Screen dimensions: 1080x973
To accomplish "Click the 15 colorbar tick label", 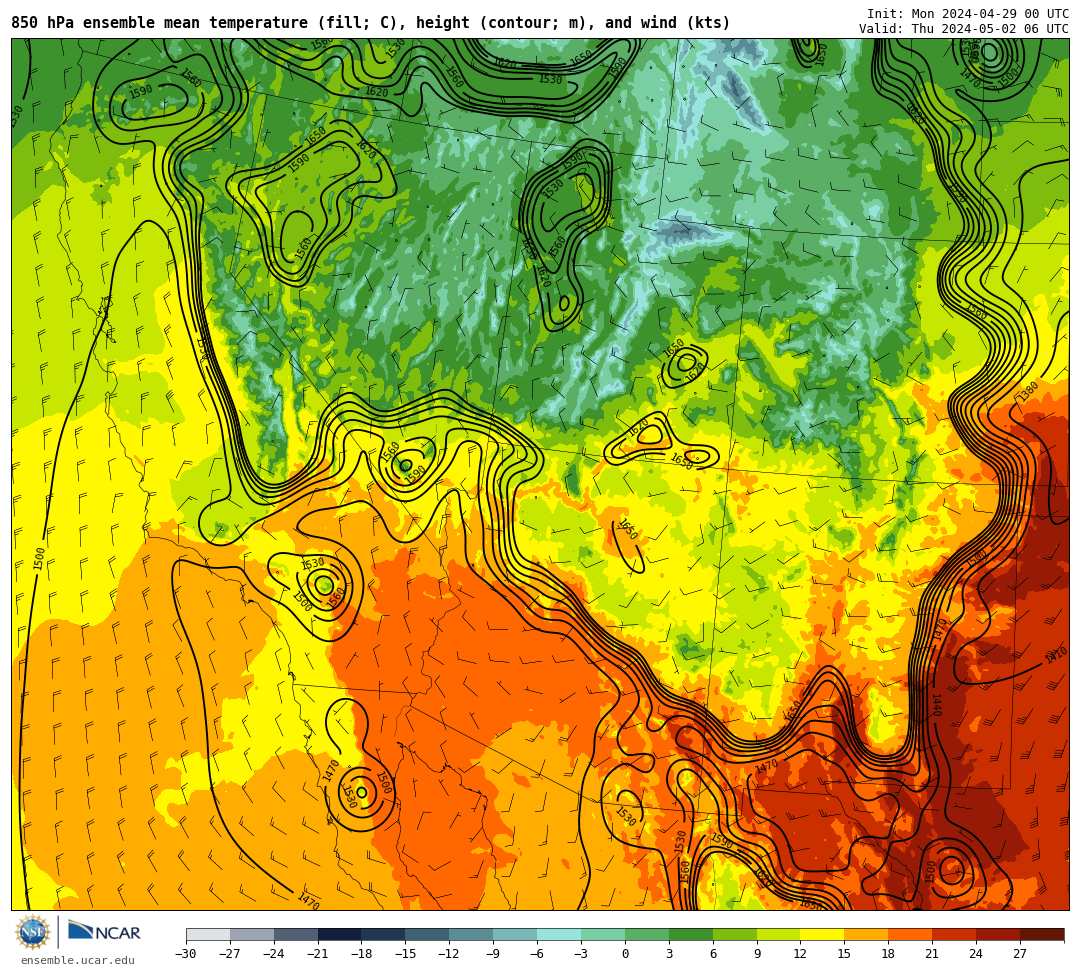I will [x=844, y=954].
